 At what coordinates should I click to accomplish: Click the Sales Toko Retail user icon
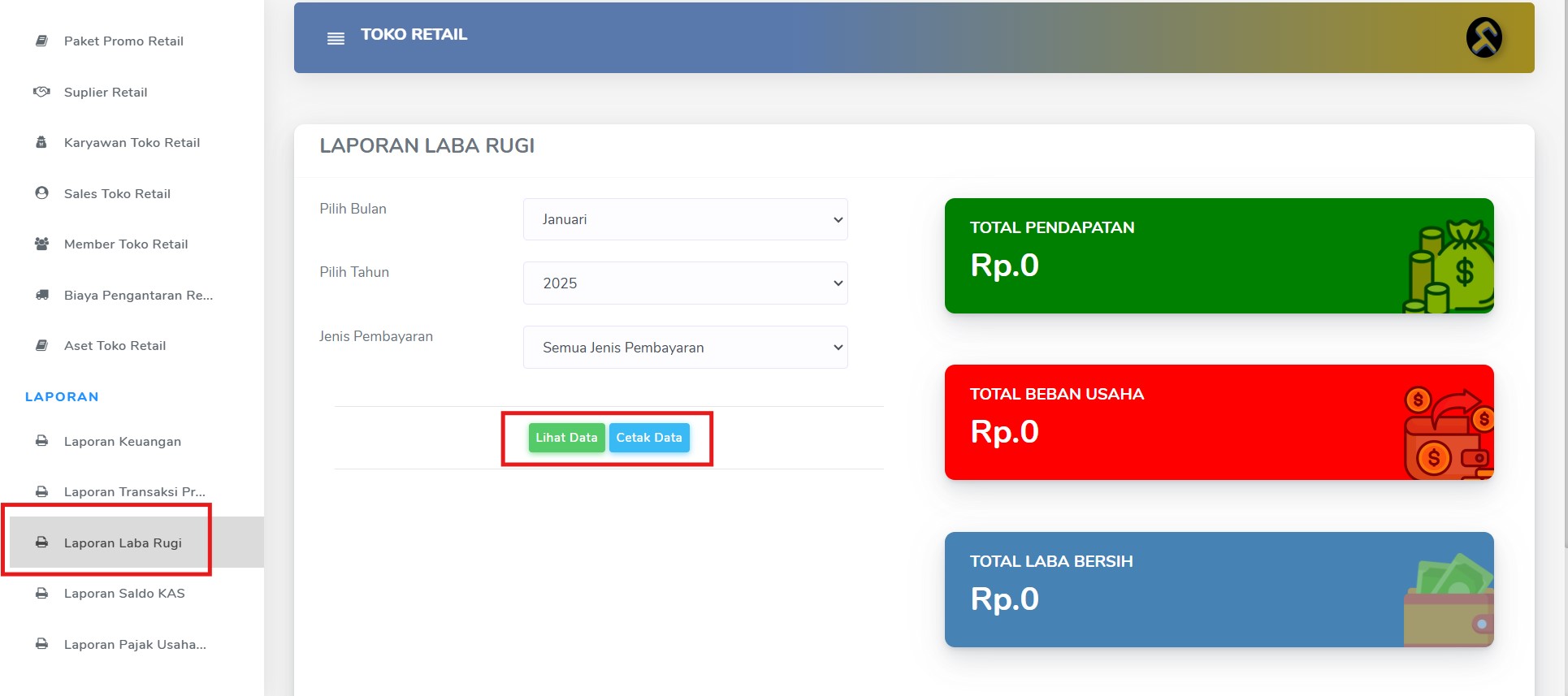[41, 193]
